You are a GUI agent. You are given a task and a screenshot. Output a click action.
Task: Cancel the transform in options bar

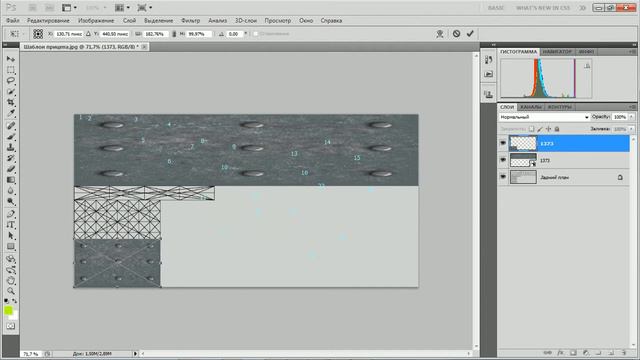456,34
